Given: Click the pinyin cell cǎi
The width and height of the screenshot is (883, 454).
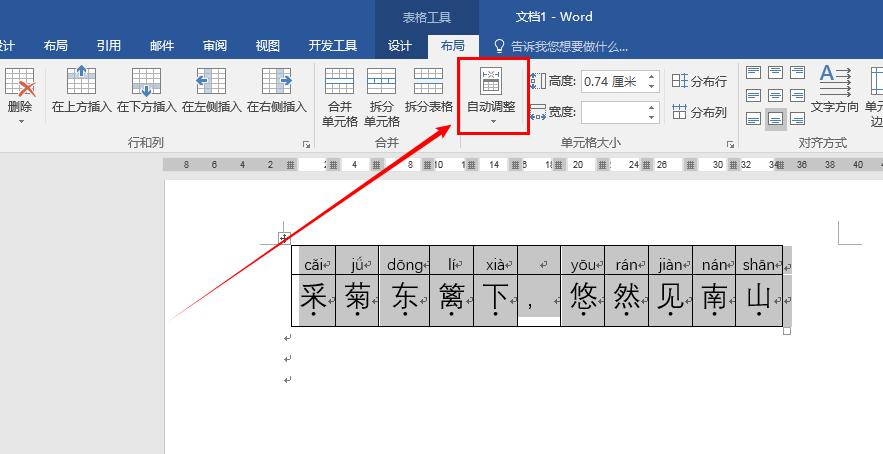Looking at the screenshot, I should click(x=314, y=260).
